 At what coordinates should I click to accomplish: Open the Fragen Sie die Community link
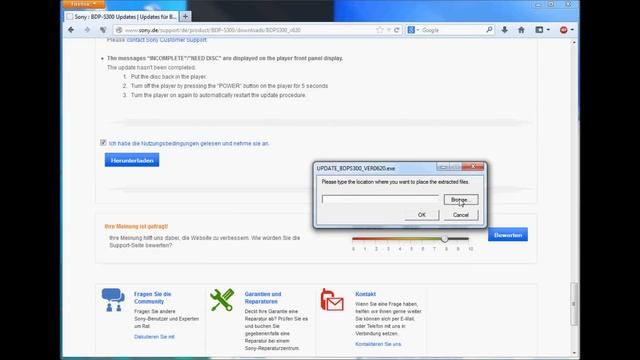[x=152, y=298]
